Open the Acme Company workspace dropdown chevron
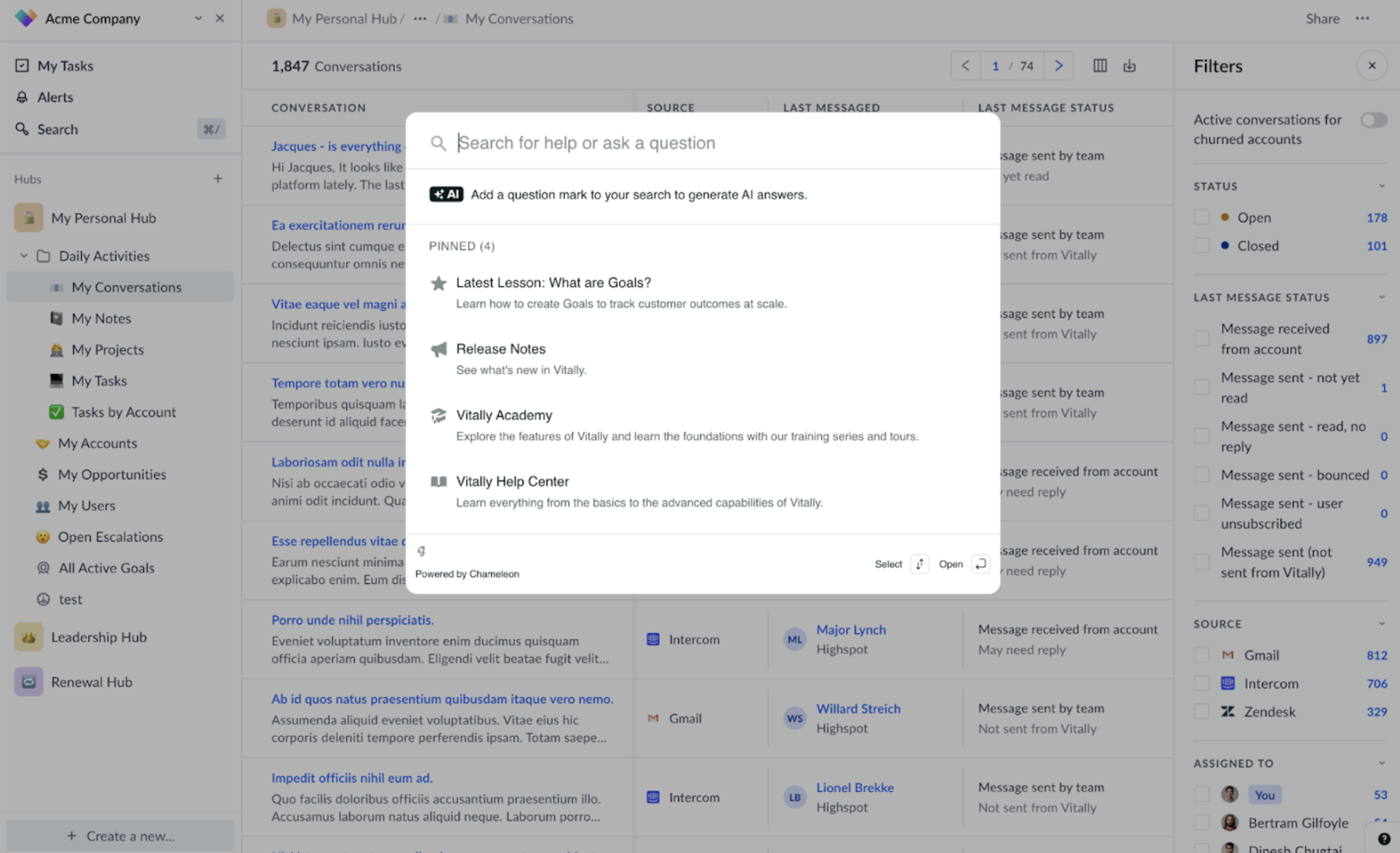 [x=198, y=18]
